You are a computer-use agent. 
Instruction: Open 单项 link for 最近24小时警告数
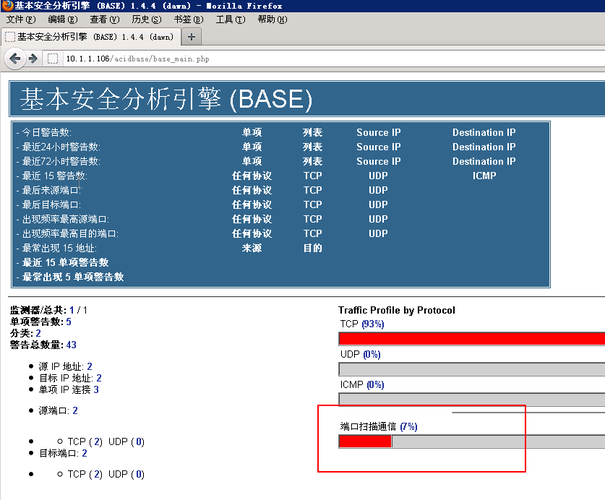[x=252, y=147]
